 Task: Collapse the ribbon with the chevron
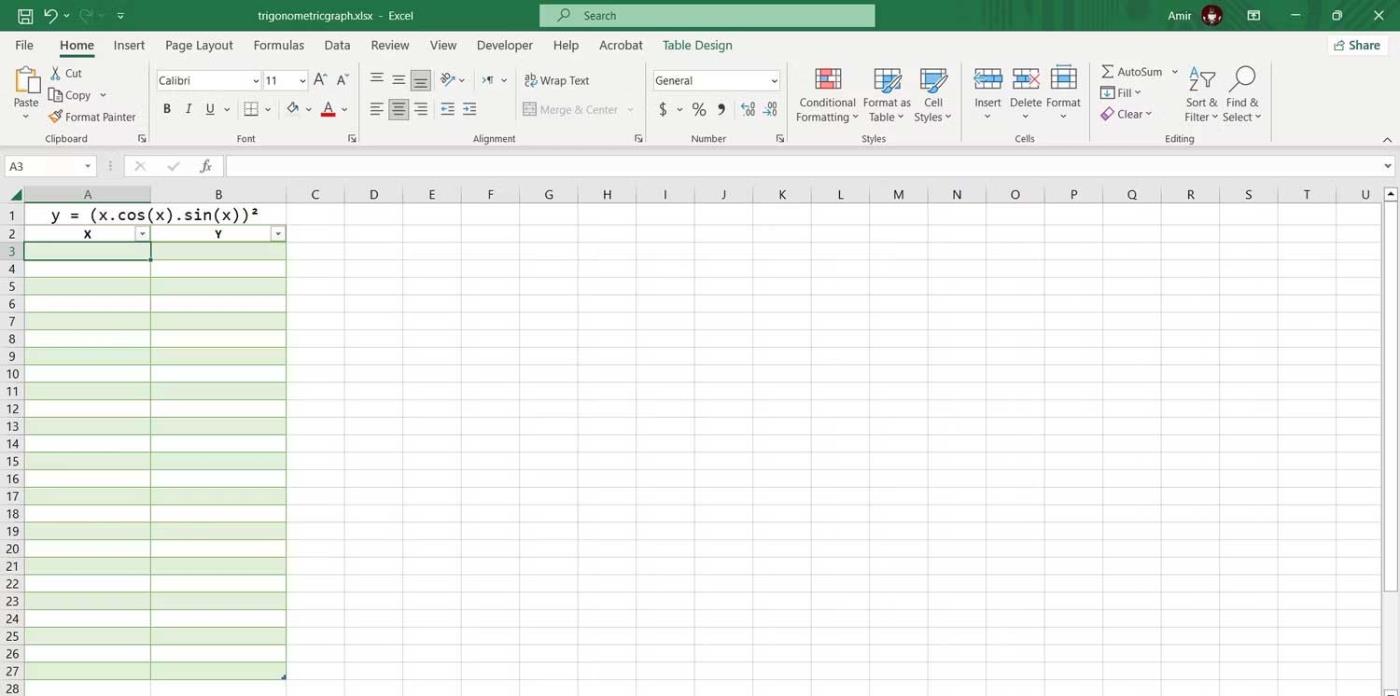tap(1387, 140)
